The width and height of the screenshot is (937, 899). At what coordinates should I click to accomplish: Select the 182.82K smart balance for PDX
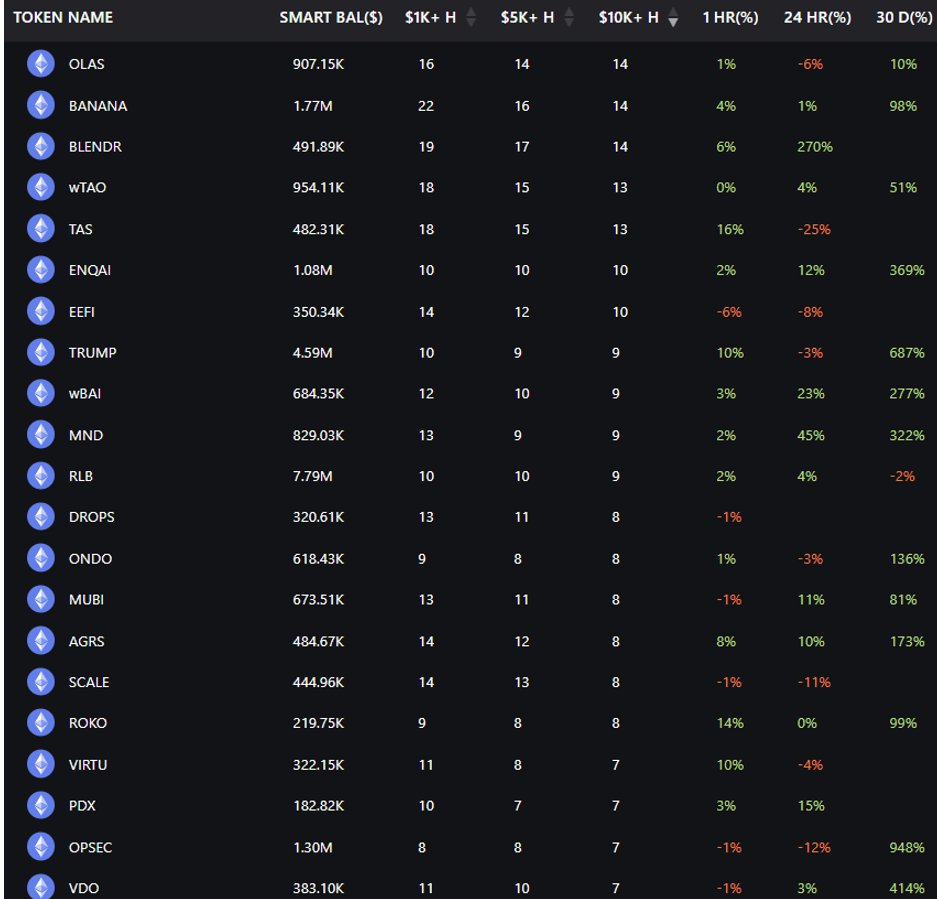click(x=319, y=806)
